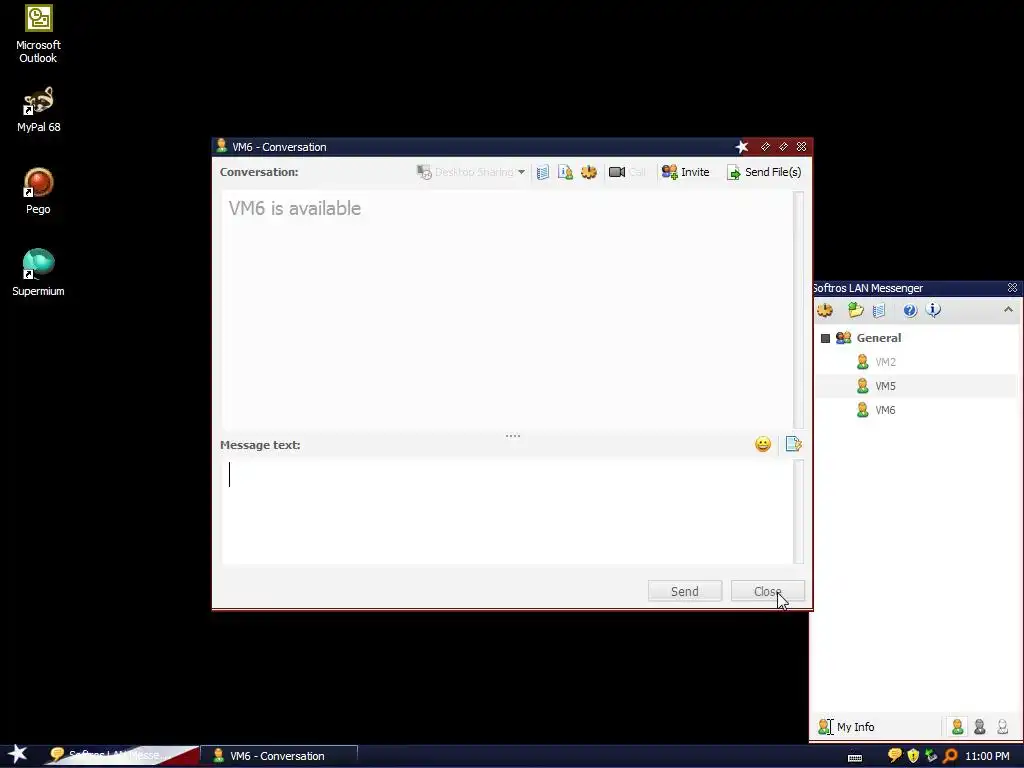Image resolution: width=1024 pixels, height=768 pixels.
Task: Click the blue Help question mark icon
Action: click(910, 310)
